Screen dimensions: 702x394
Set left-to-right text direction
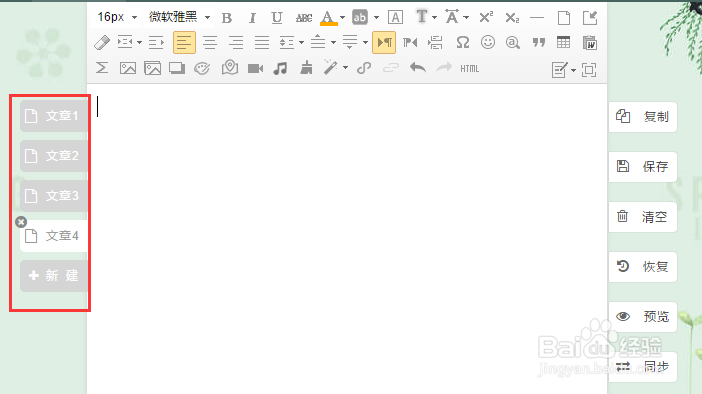pos(384,43)
